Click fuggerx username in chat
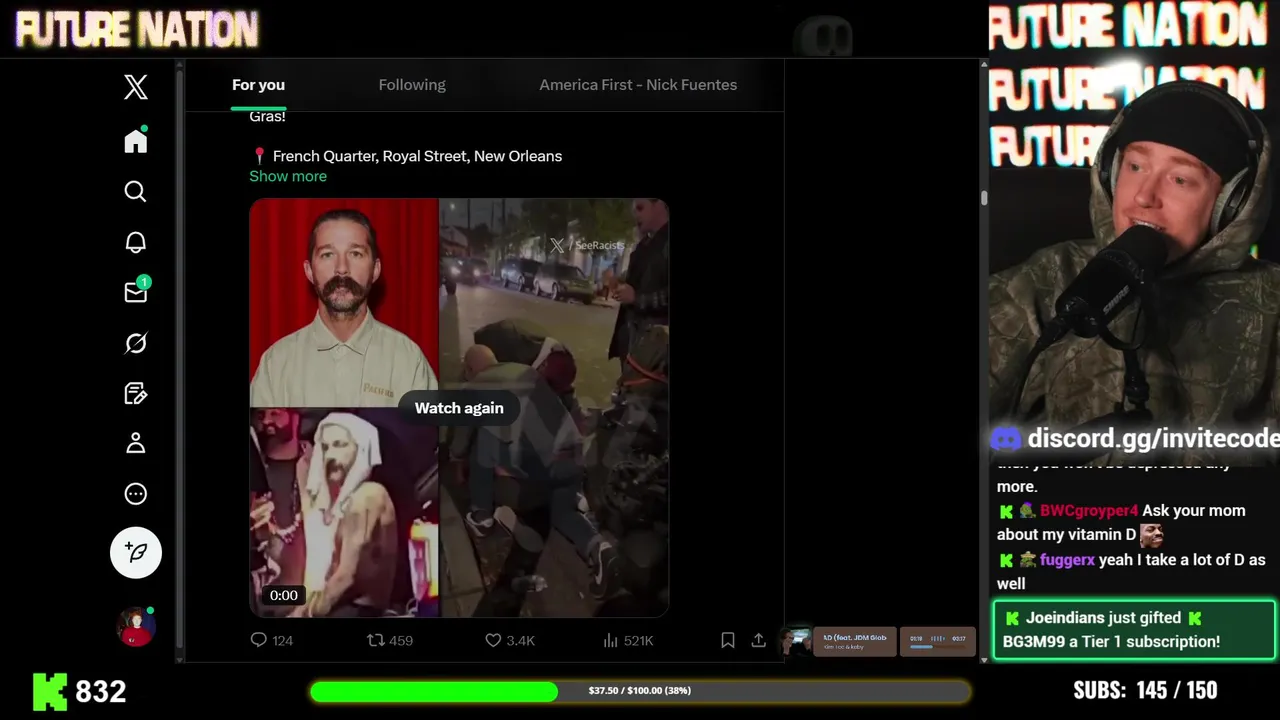 1067,560
